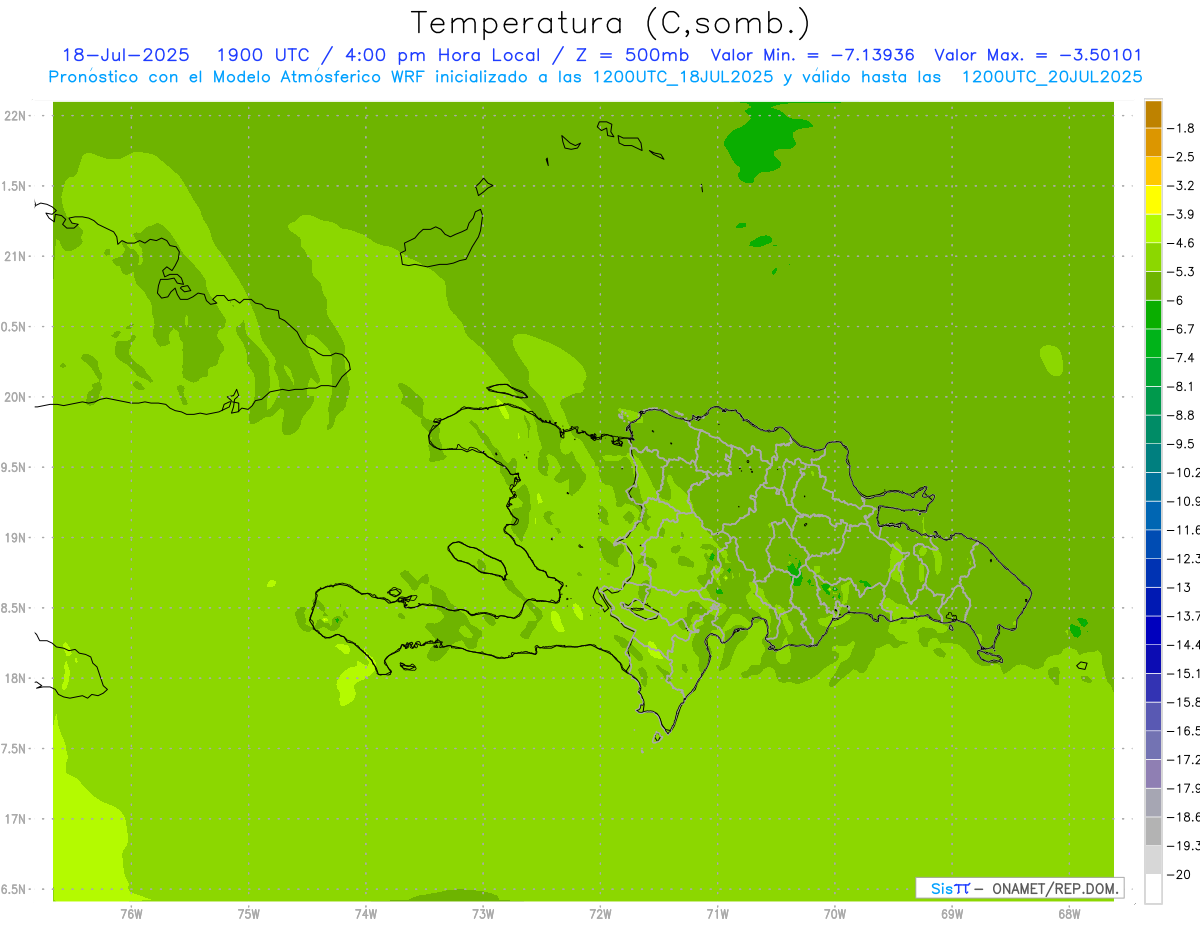Click the Valor Max. = -3.50101 value
The height and width of the screenshot is (927, 1200).
(1038, 55)
